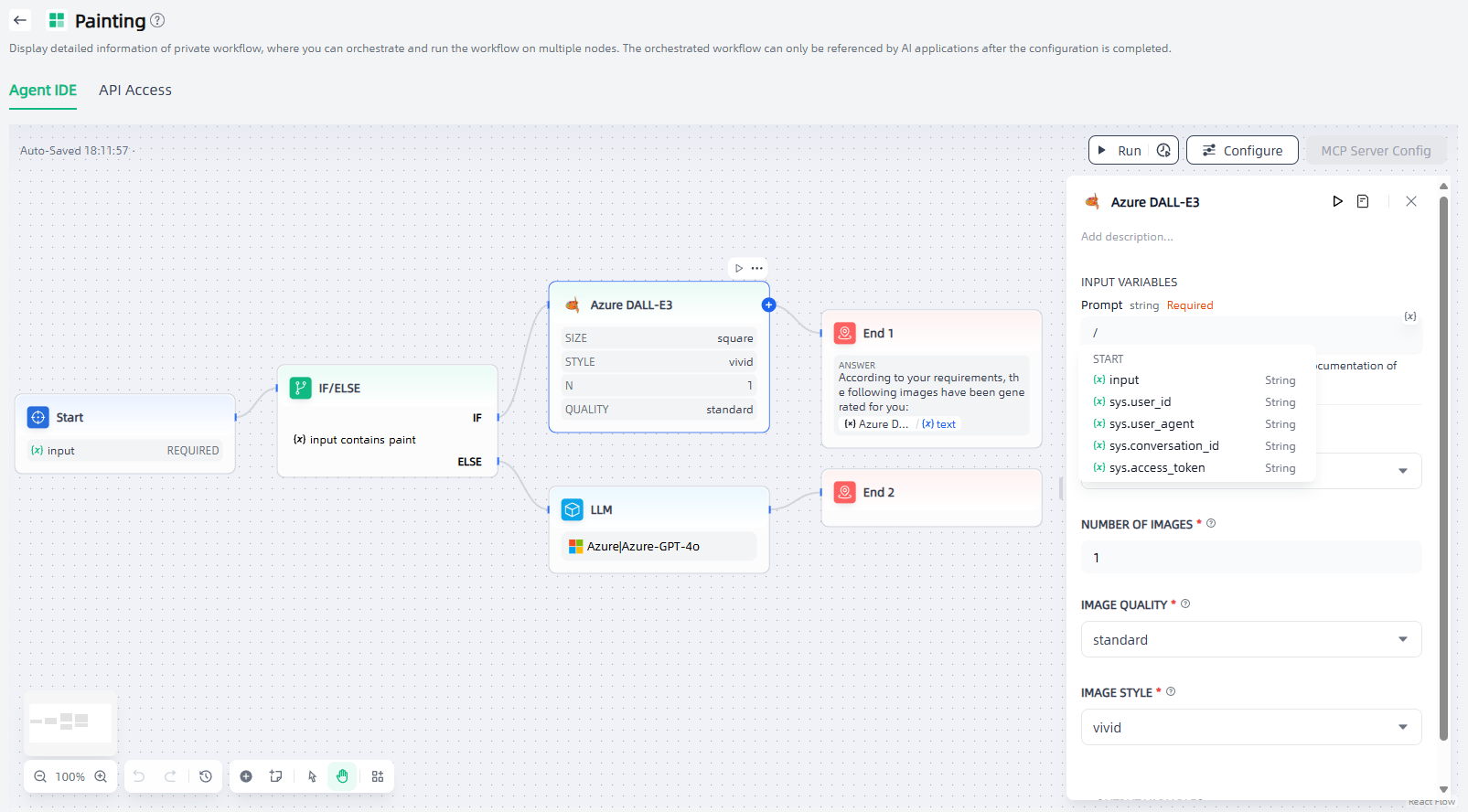
Task: Expand the Image Quality dropdown showing standard
Action: [1250, 639]
